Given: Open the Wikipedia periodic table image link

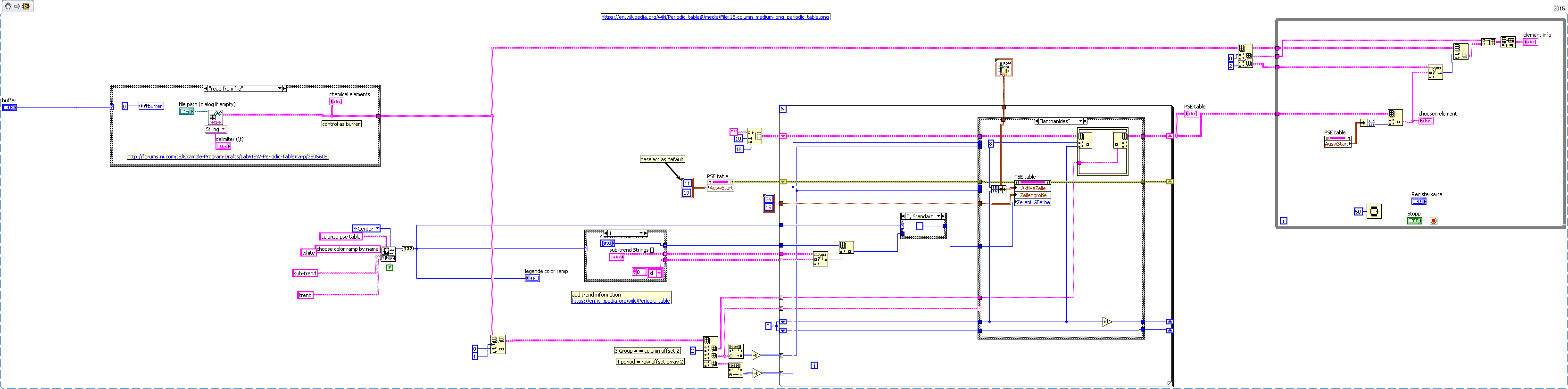Looking at the screenshot, I should [x=715, y=17].
